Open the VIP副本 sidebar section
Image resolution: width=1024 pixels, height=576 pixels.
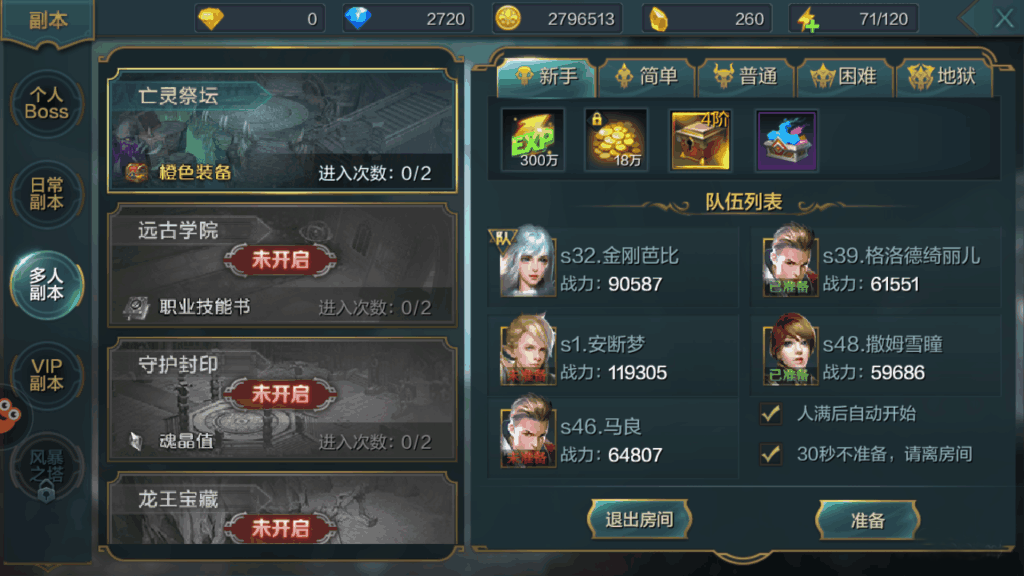(46, 376)
